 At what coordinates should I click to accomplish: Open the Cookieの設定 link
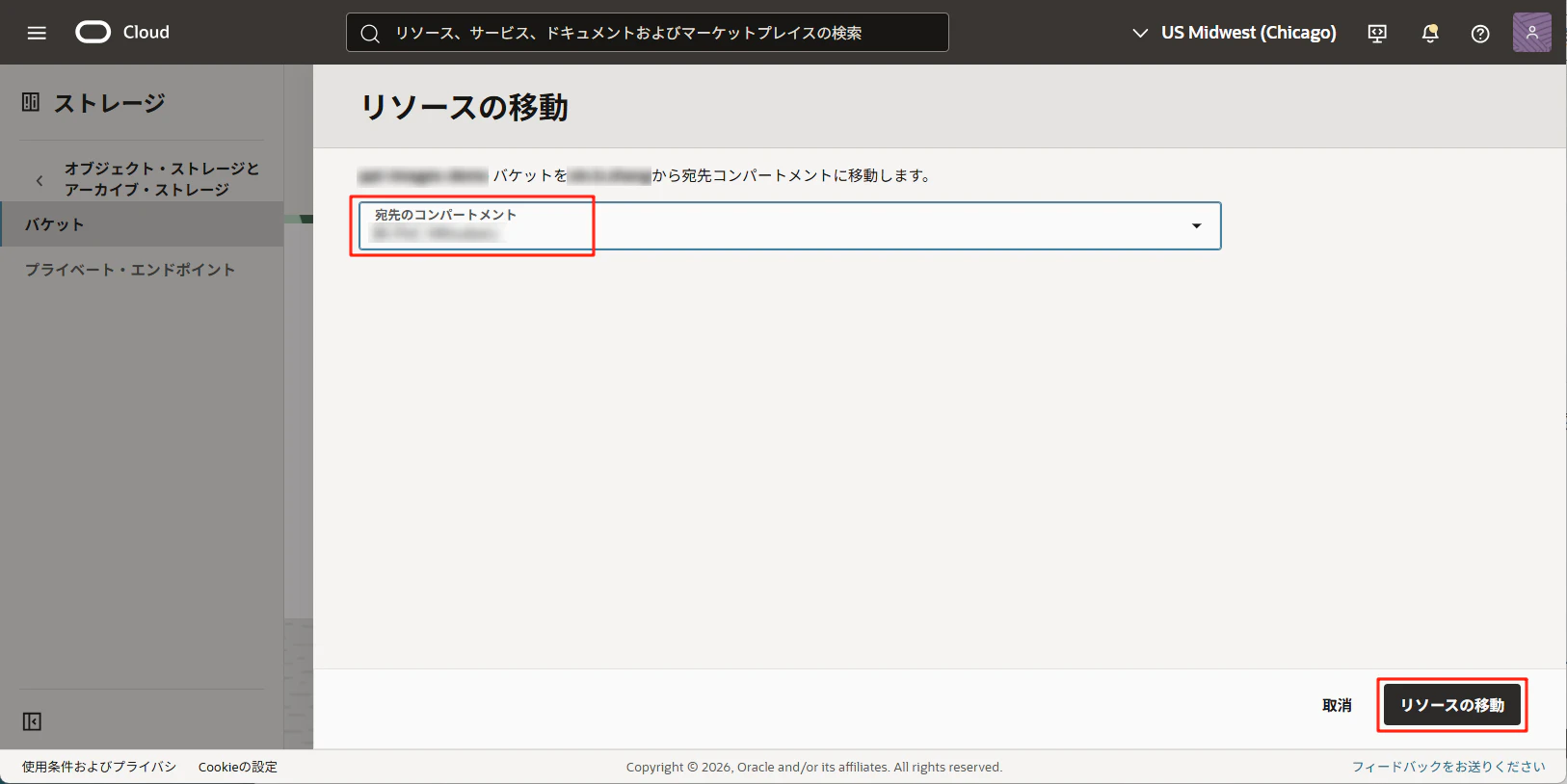[238, 767]
